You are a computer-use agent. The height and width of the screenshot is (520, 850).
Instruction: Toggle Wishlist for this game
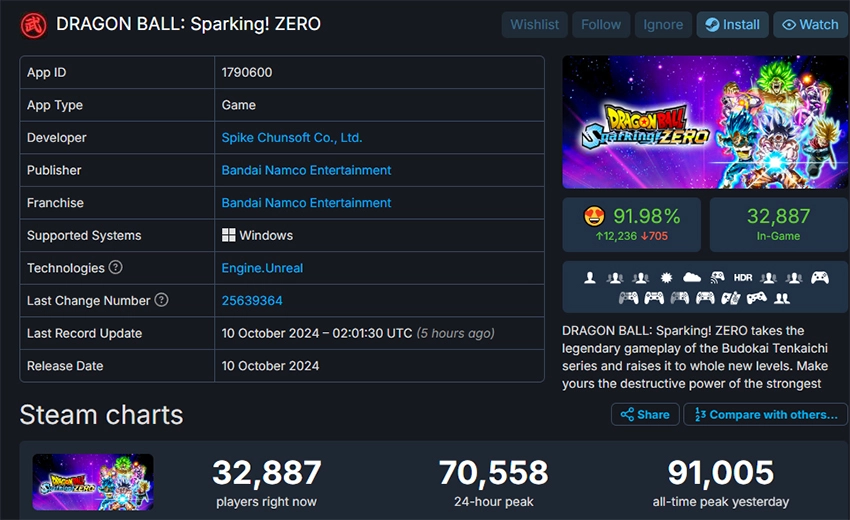click(x=535, y=24)
